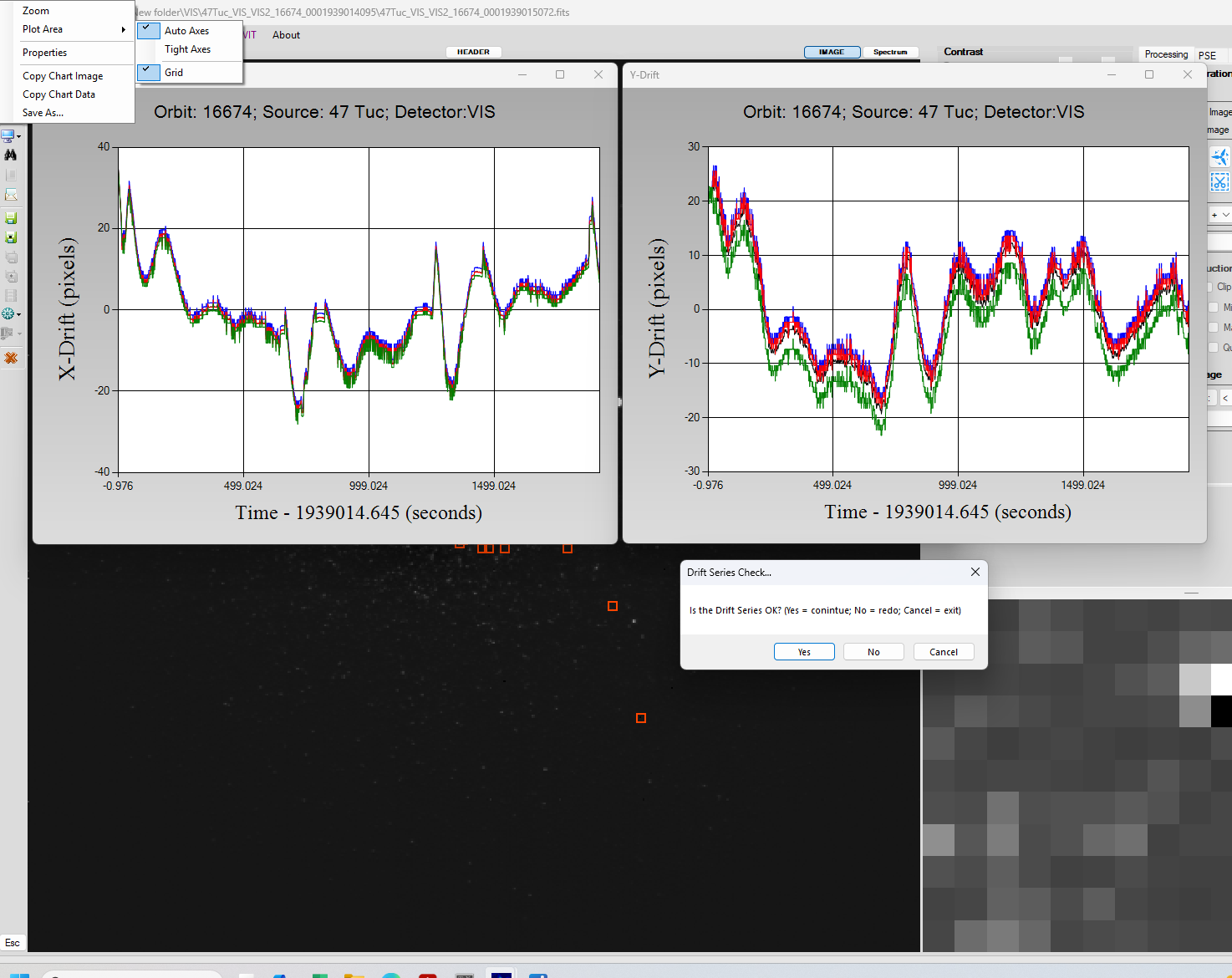
Task: Click the envelope icon in left toolbar
Action: coord(11,195)
